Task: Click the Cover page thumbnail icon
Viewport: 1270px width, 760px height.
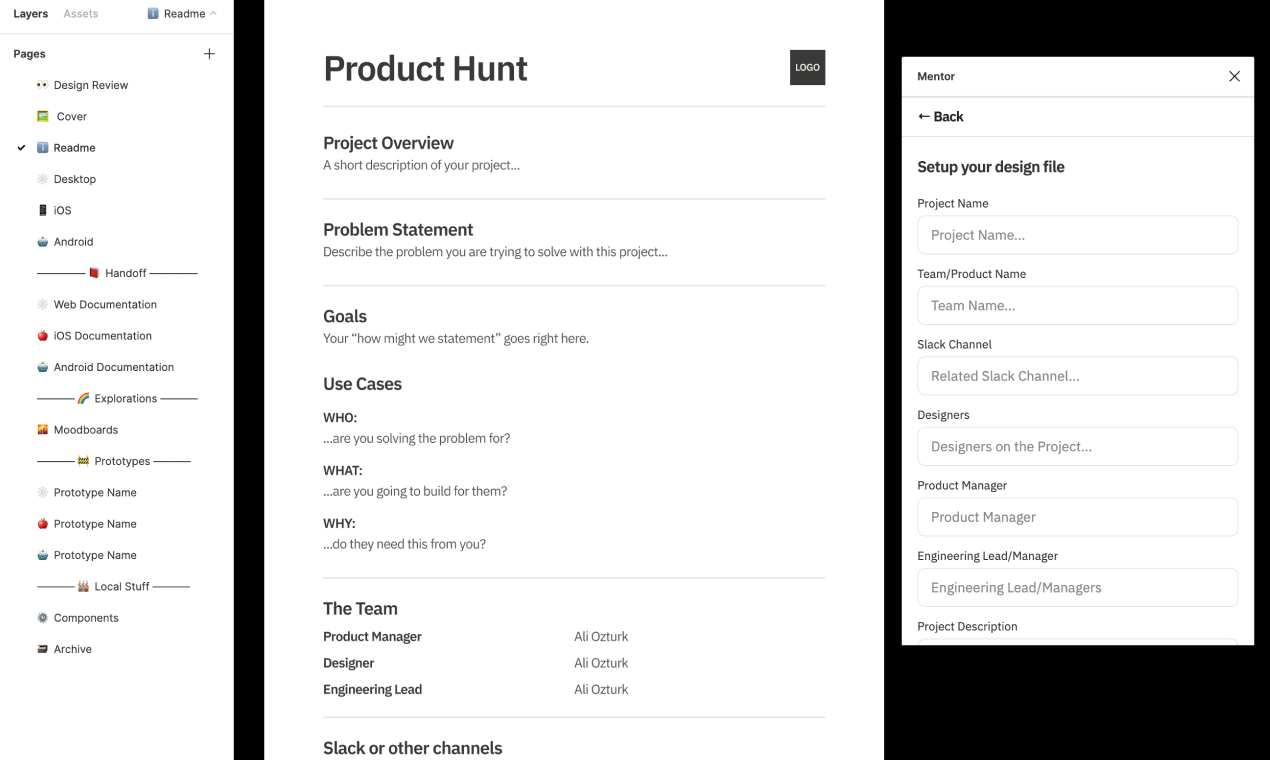Action: tap(41, 116)
